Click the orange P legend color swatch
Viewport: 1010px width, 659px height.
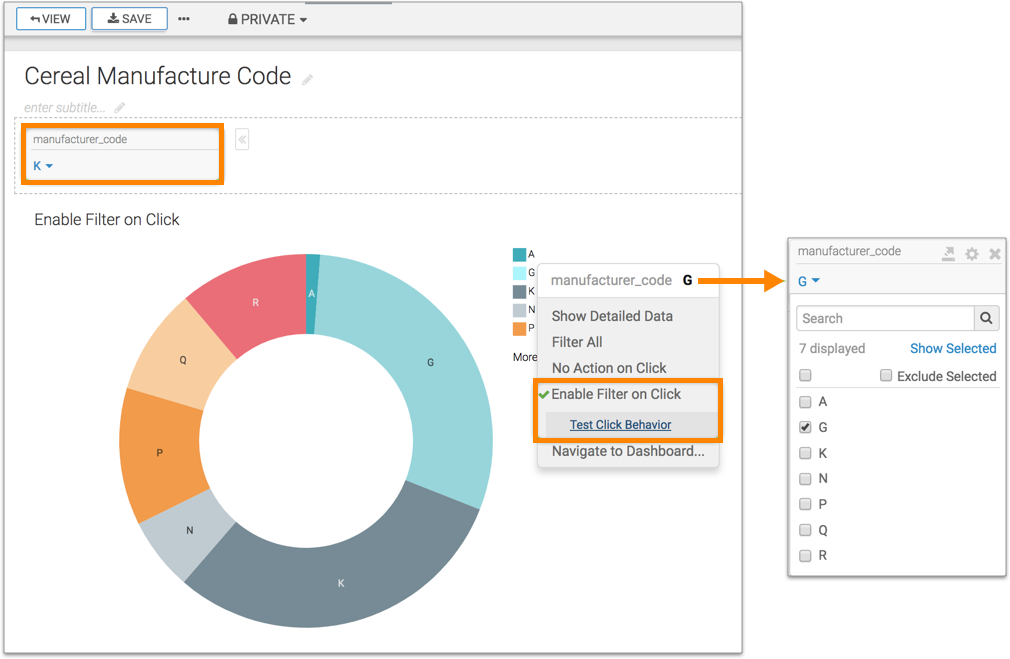[x=519, y=328]
